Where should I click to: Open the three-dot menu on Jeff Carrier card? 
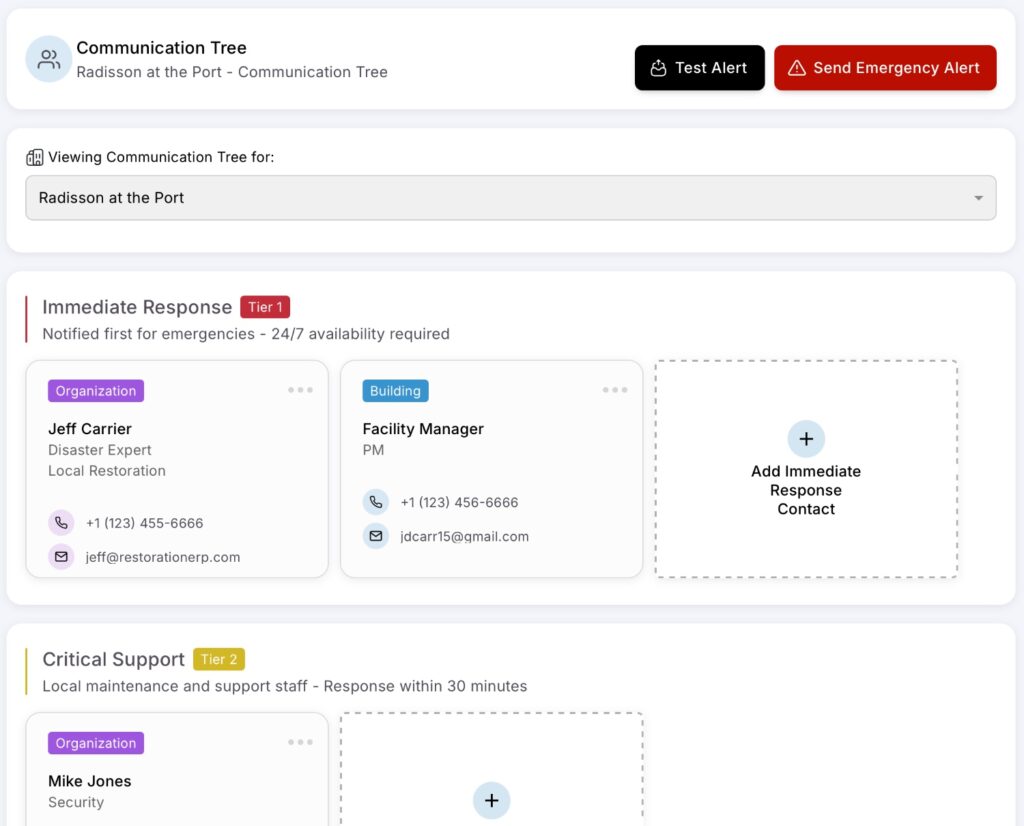click(300, 390)
